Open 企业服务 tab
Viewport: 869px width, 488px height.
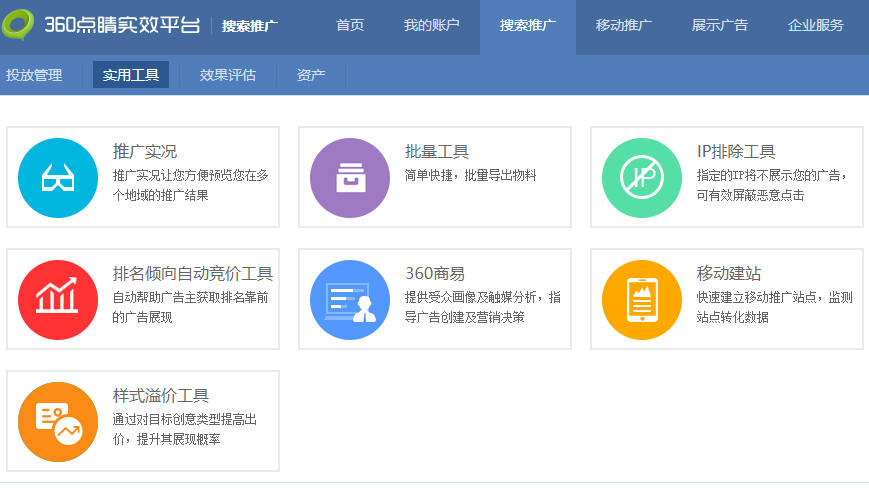[816, 25]
